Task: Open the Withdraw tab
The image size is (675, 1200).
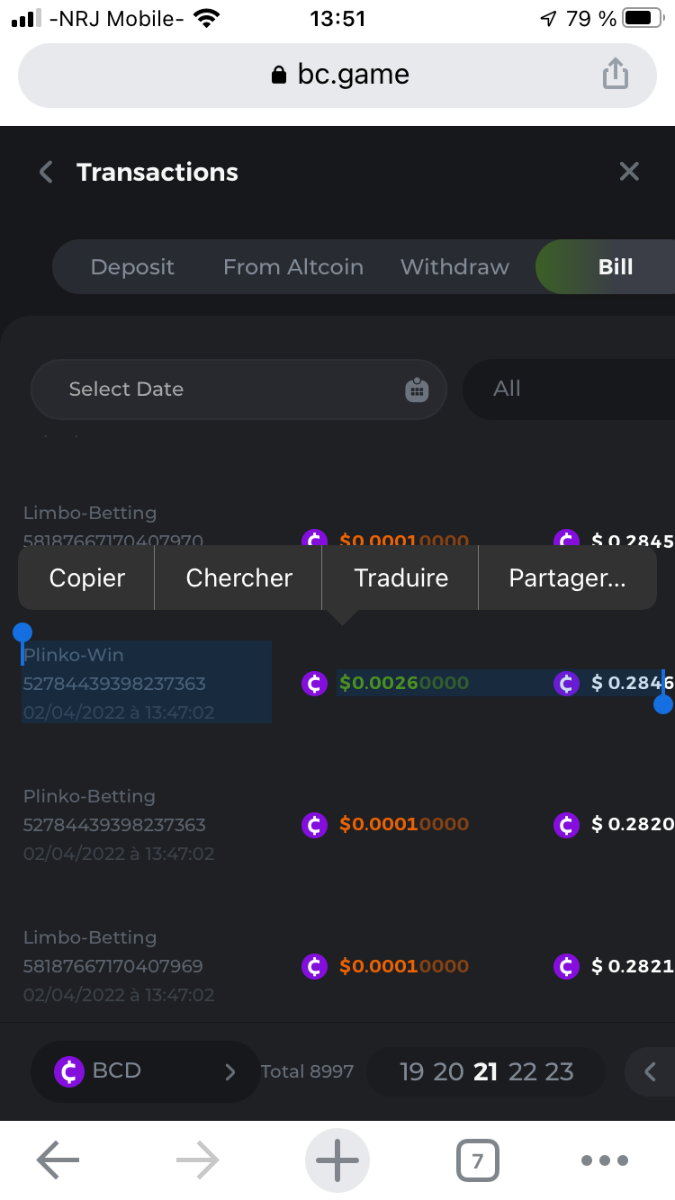Action: coord(455,267)
